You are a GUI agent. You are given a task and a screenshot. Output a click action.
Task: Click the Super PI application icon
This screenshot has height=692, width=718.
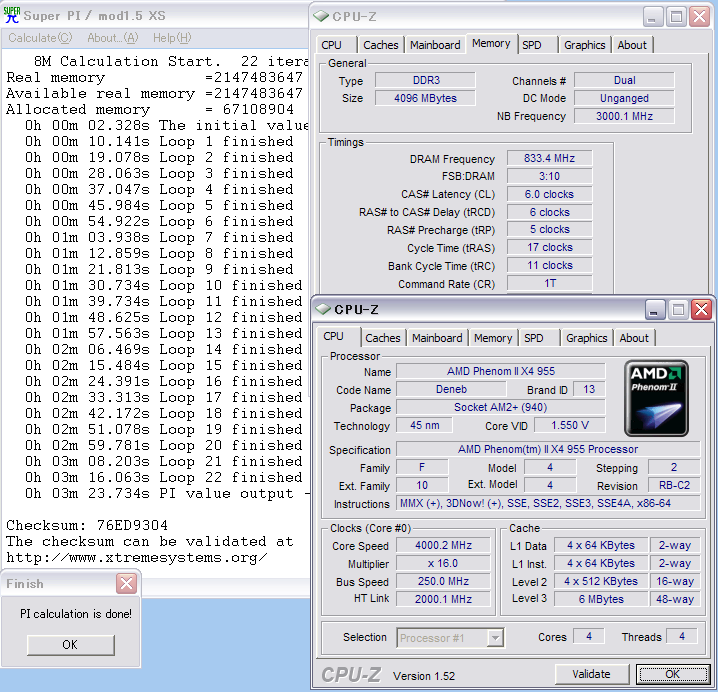click(x=11, y=15)
